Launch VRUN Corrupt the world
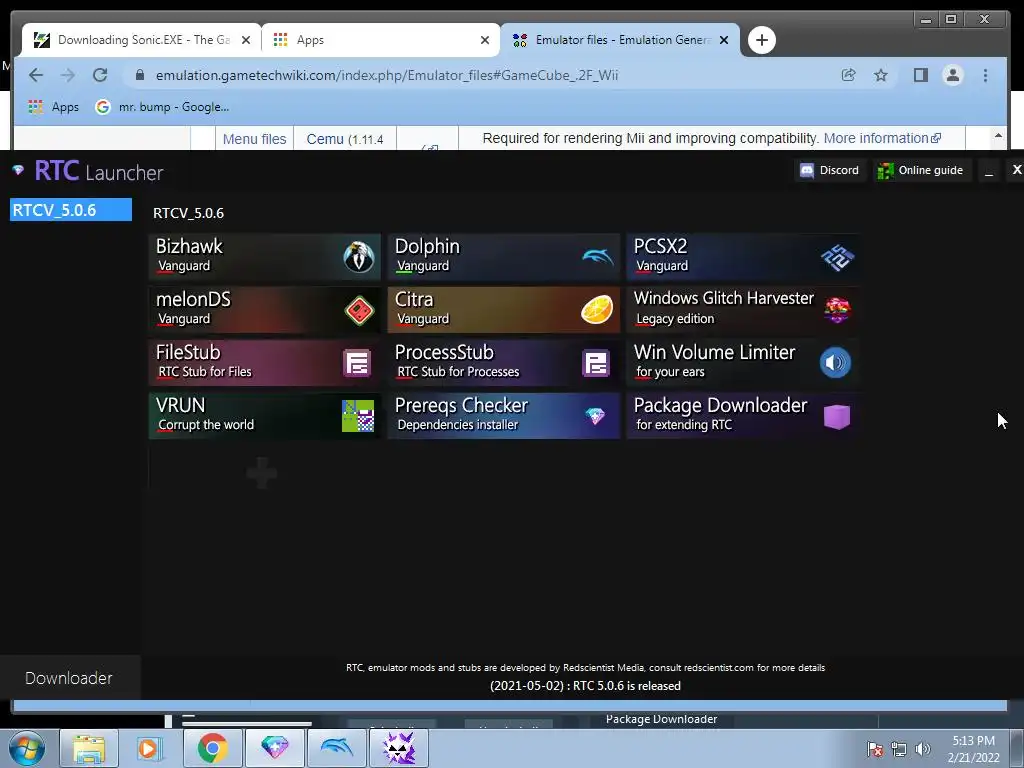The height and width of the screenshot is (768, 1024). click(x=264, y=415)
